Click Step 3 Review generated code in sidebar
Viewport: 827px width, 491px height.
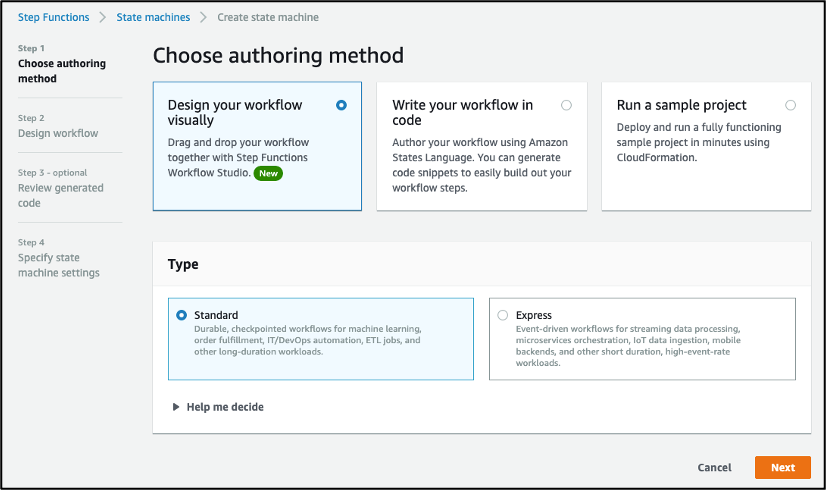[x=61, y=196]
